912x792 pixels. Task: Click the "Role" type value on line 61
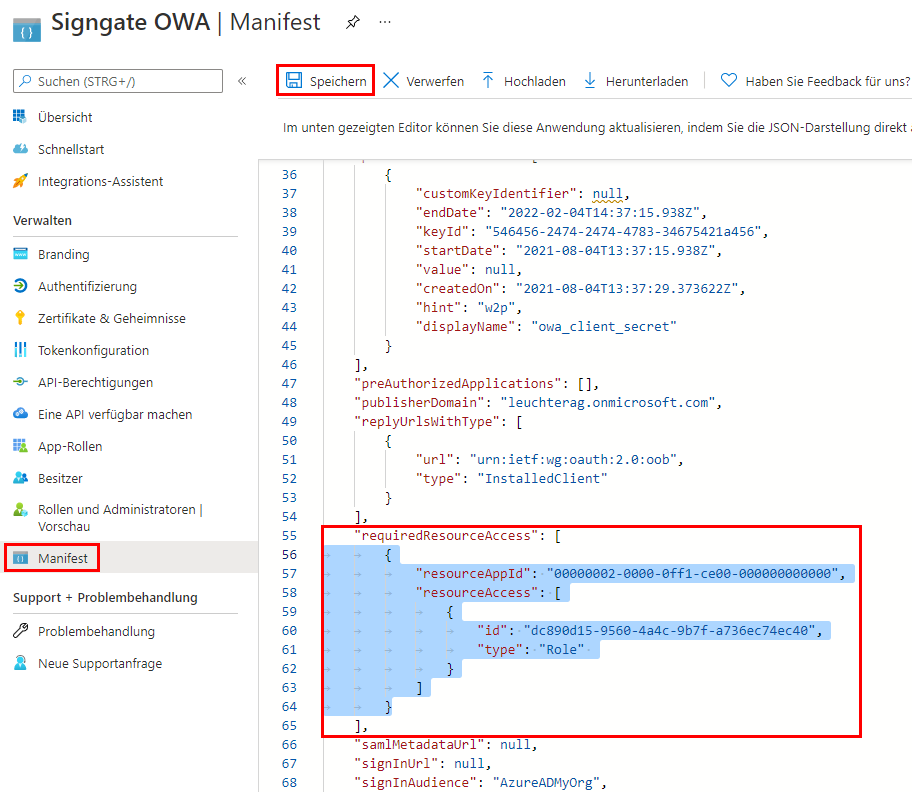tap(561, 650)
